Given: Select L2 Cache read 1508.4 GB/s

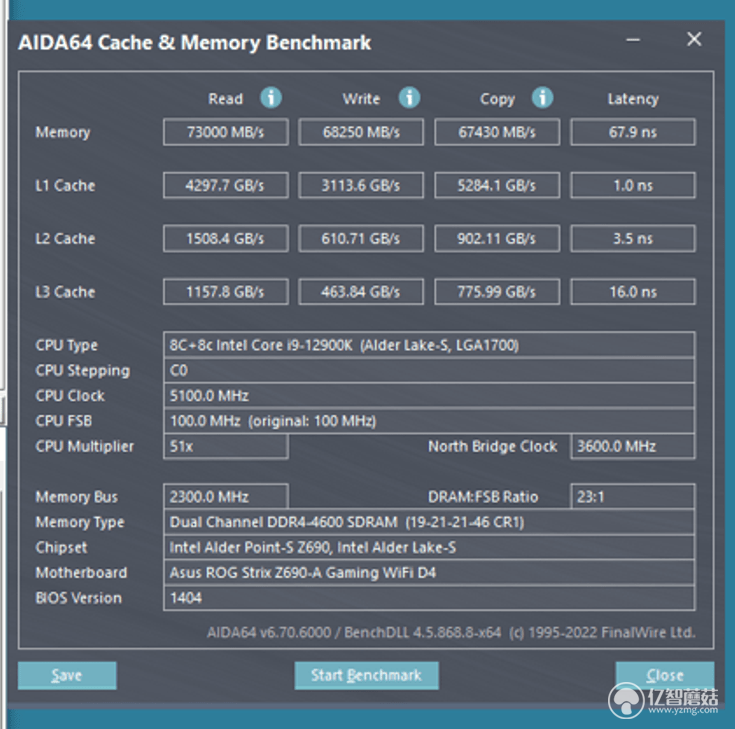Looking at the screenshot, I should tap(225, 239).
